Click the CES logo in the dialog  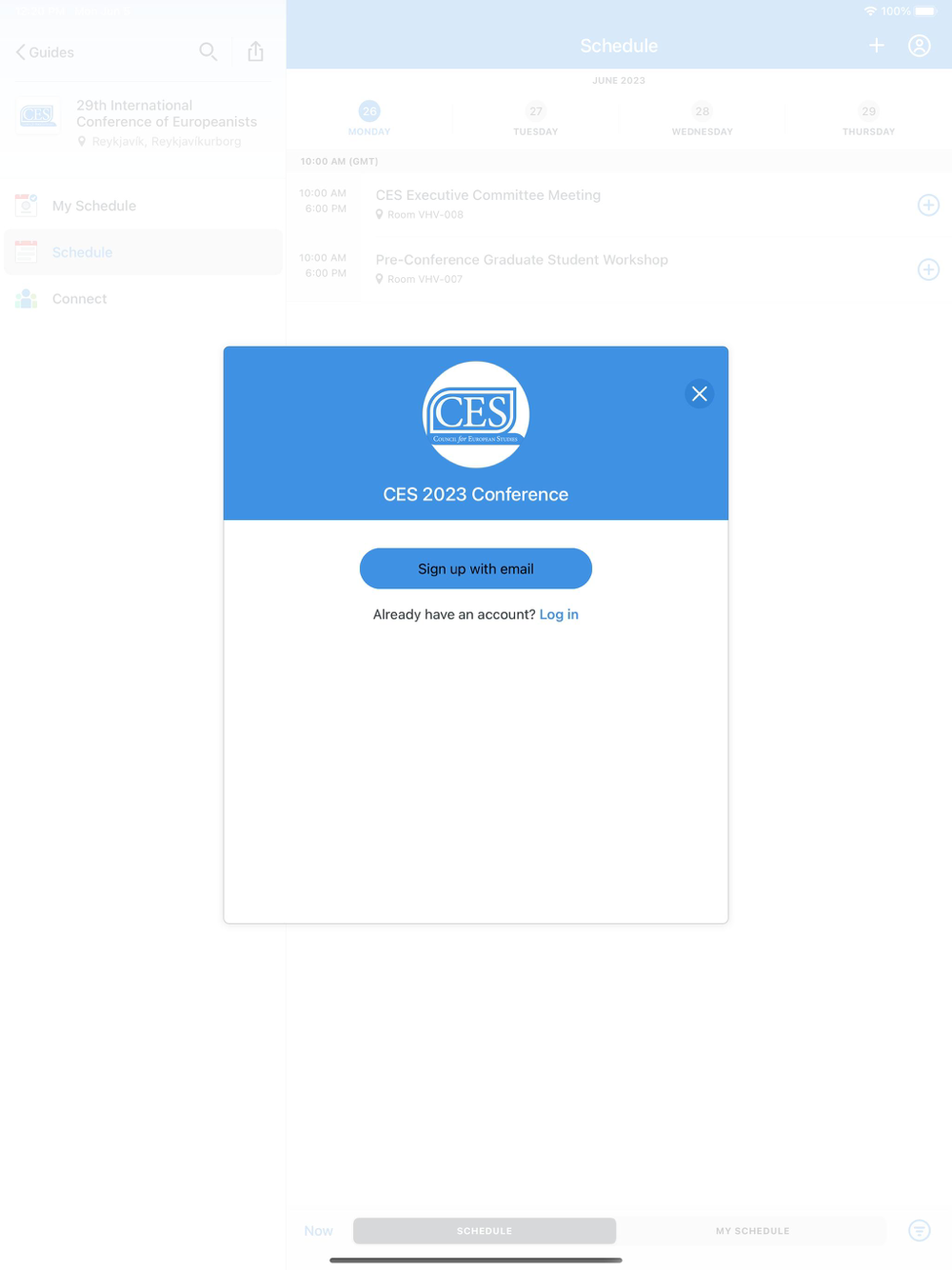476,415
